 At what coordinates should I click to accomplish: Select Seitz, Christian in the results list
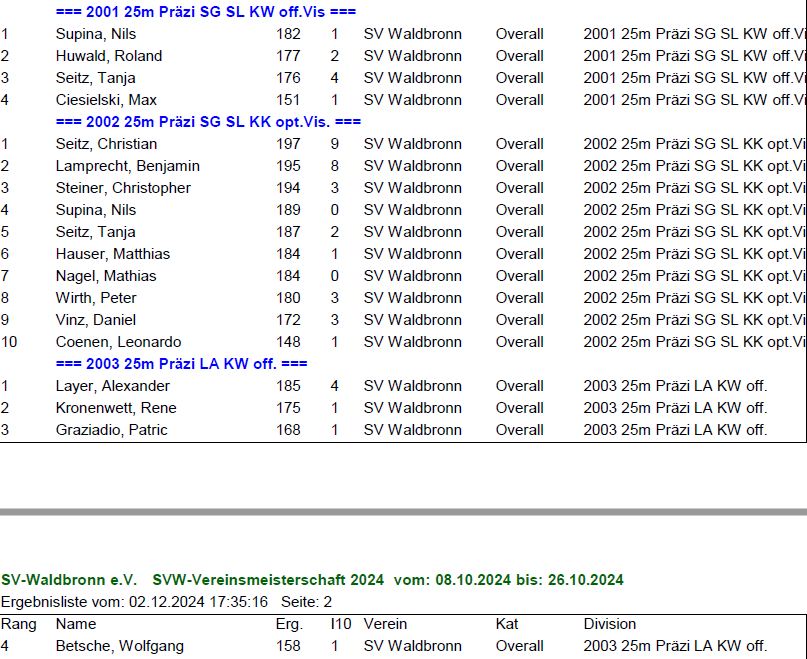pos(106,144)
